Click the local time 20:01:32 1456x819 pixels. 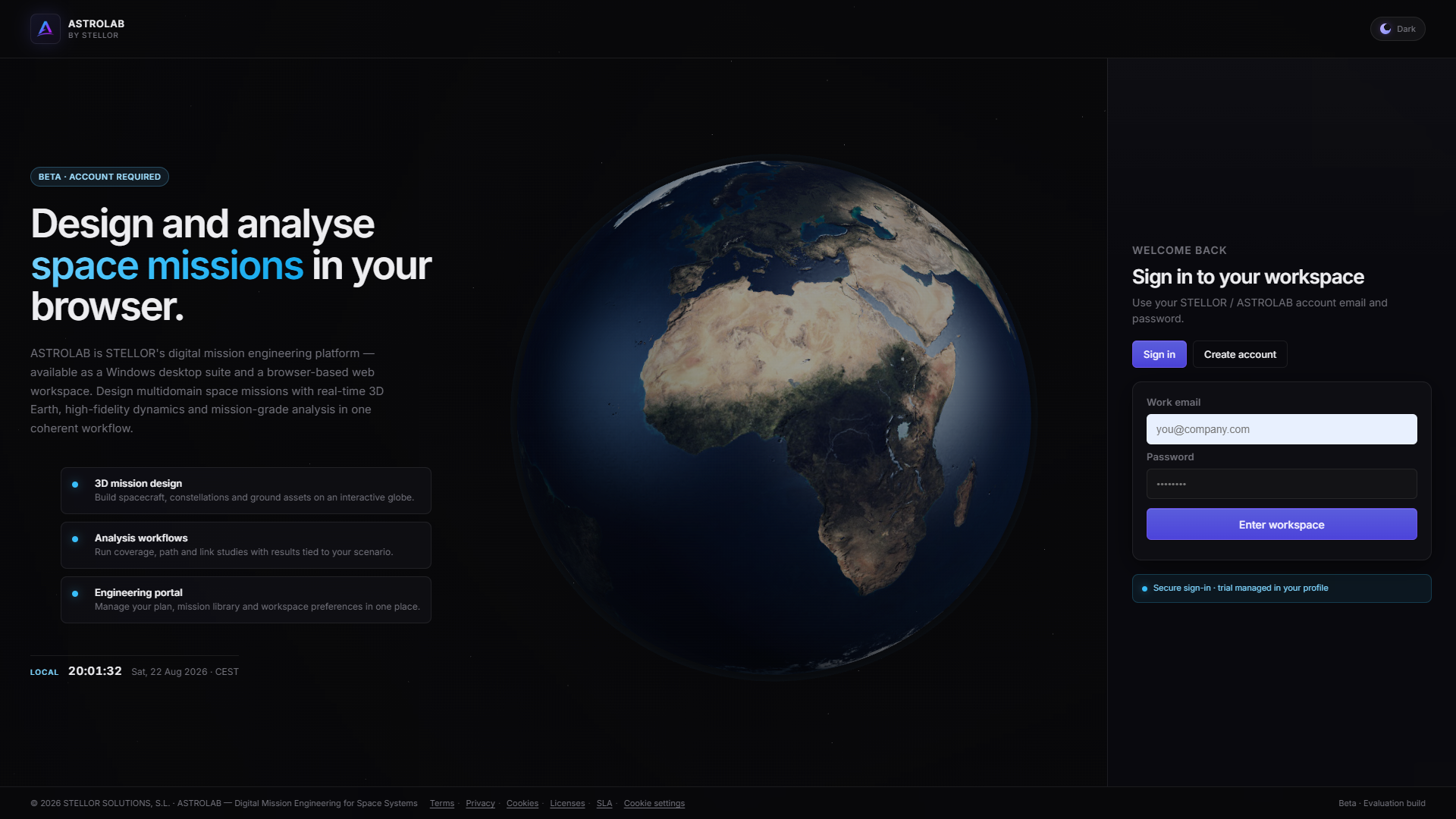pos(95,671)
